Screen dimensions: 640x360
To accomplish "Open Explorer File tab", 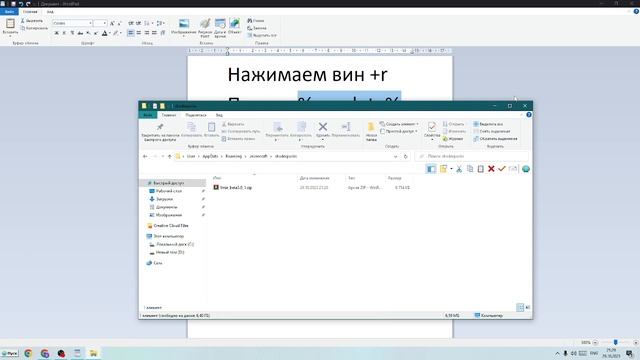I will pos(147,115).
